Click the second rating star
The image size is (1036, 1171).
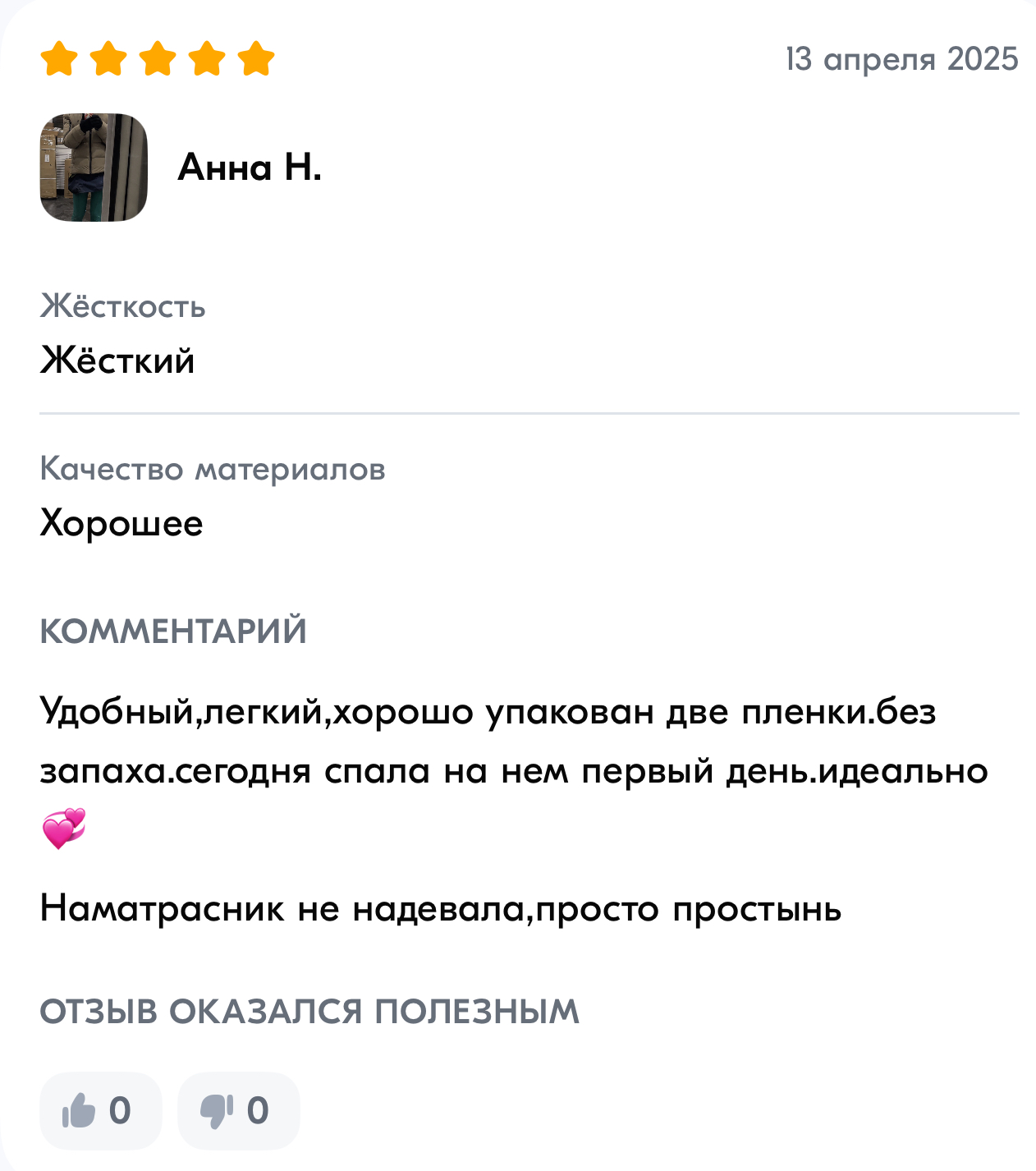108,59
